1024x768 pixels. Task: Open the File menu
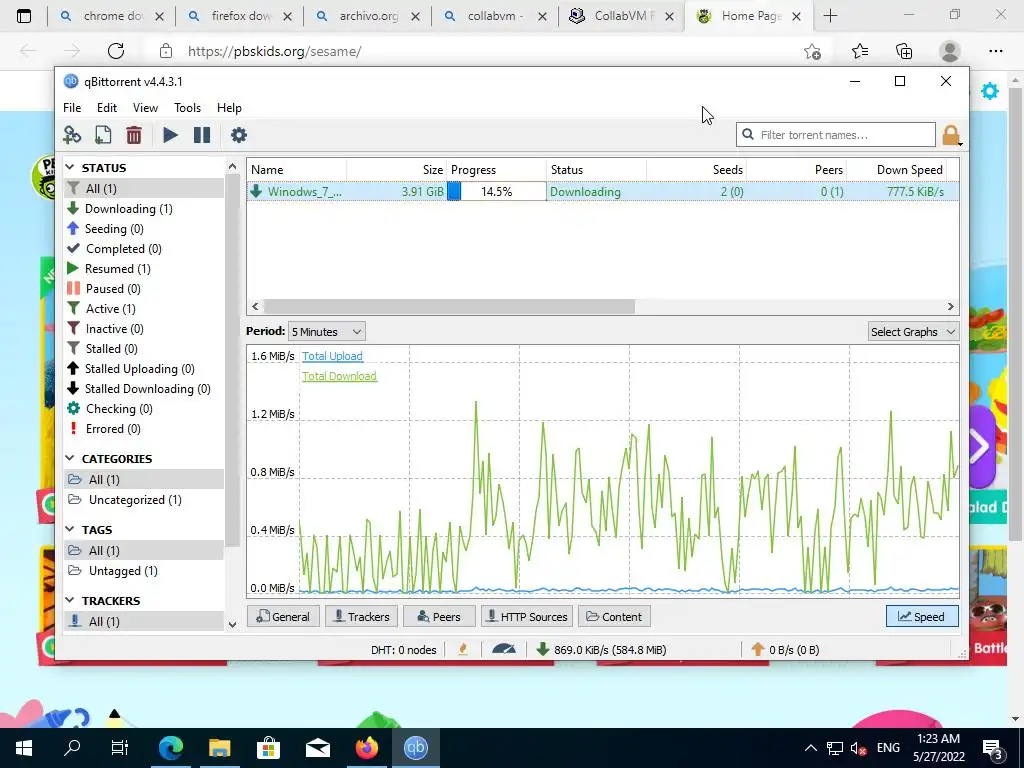72,108
